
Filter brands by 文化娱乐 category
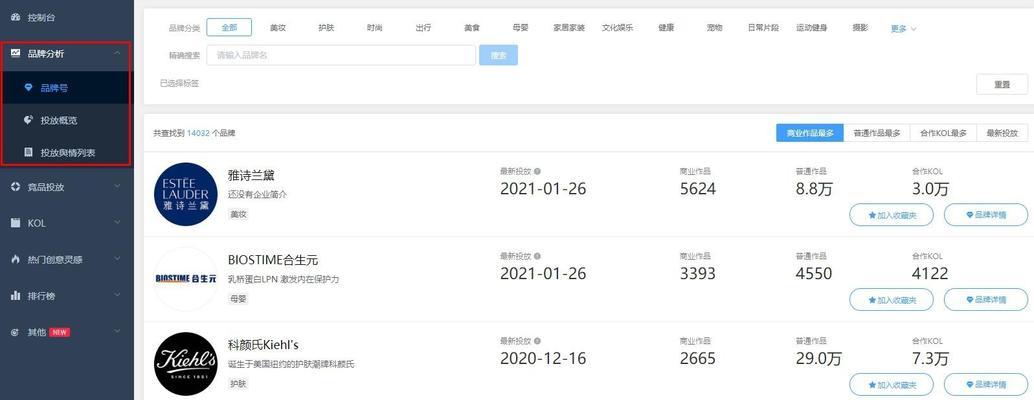(617, 28)
